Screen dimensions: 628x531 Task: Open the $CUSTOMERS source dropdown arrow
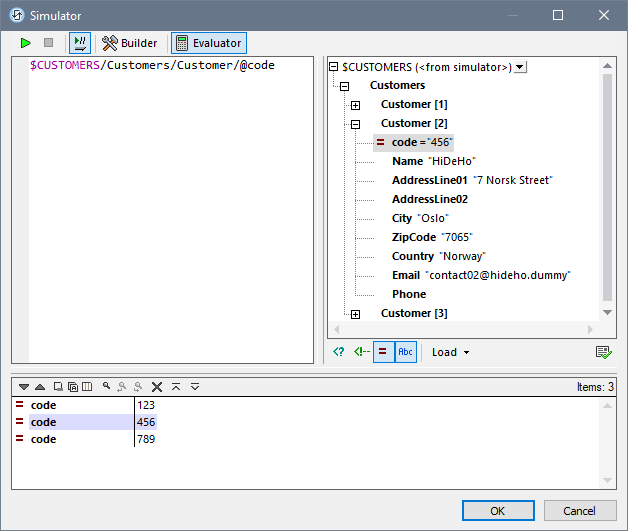520,67
